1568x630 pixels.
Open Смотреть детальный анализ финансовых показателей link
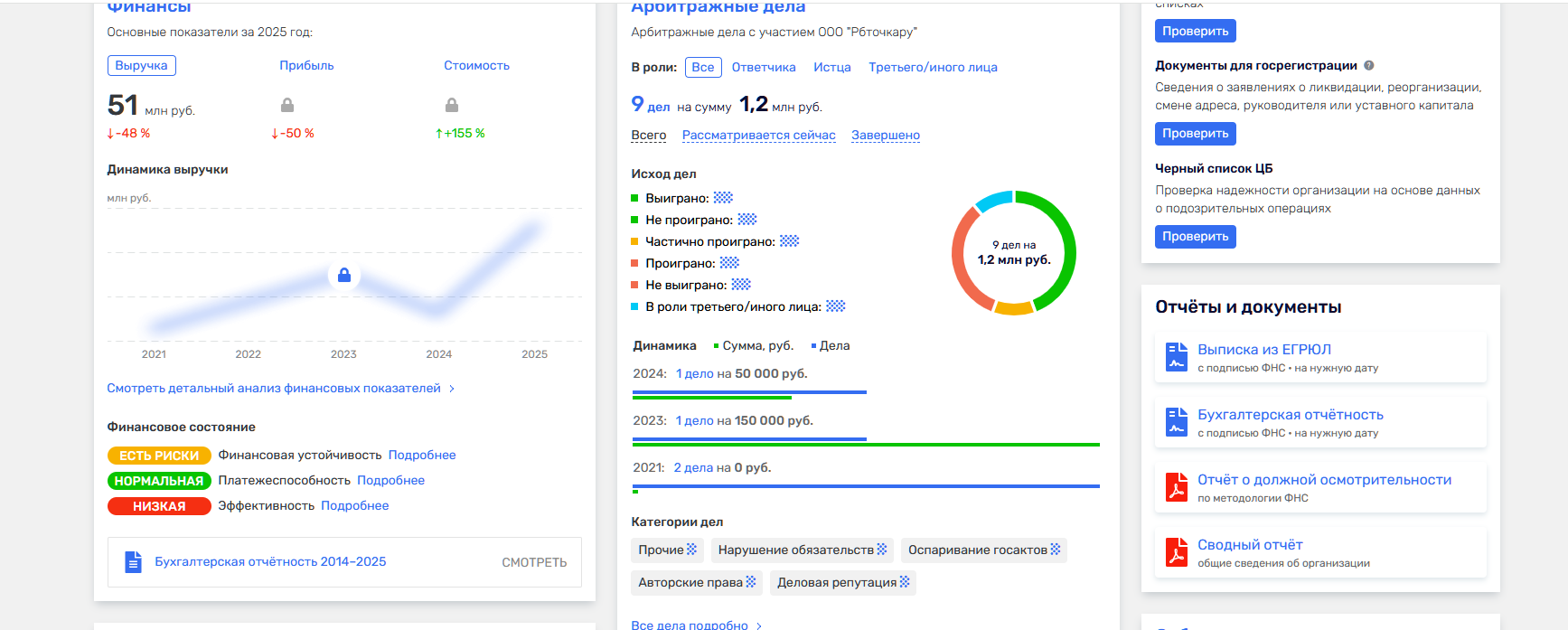274,389
